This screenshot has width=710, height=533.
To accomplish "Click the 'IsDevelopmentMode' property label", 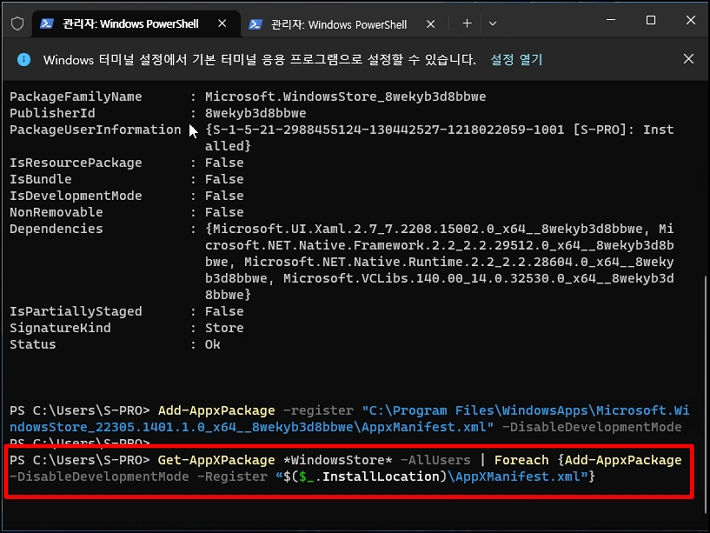I will pos(76,196).
